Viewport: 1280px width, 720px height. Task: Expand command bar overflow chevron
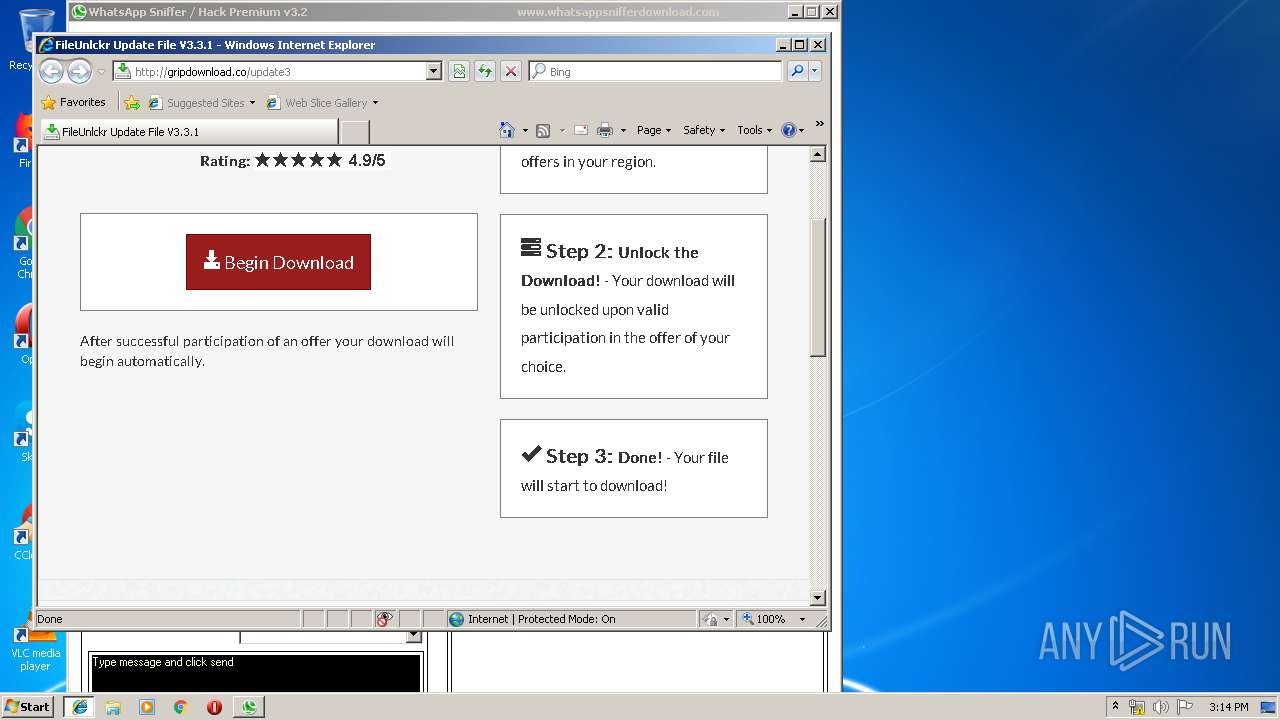(819, 125)
